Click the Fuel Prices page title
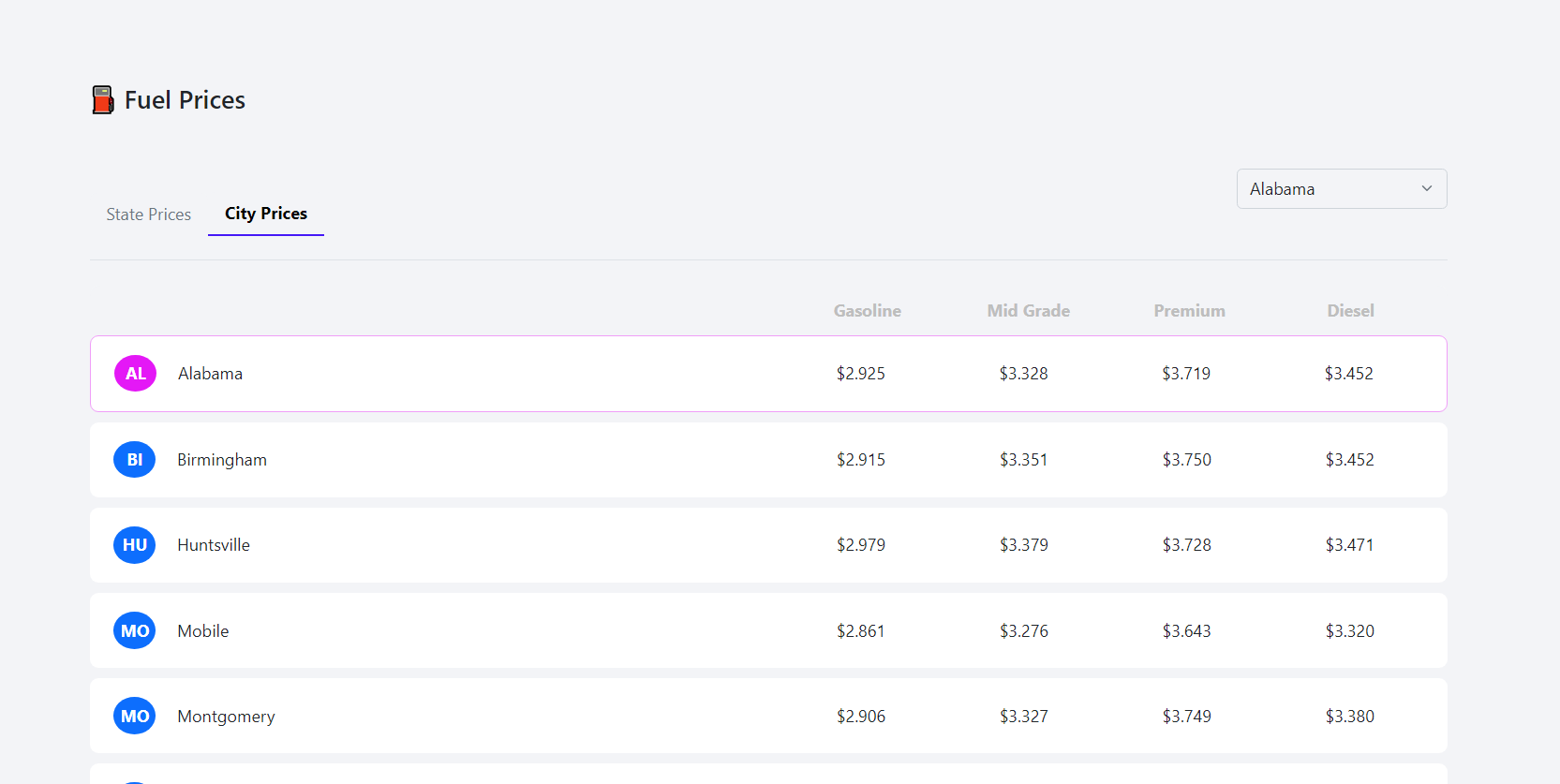Image resolution: width=1560 pixels, height=784 pixels. pos(185,100)
